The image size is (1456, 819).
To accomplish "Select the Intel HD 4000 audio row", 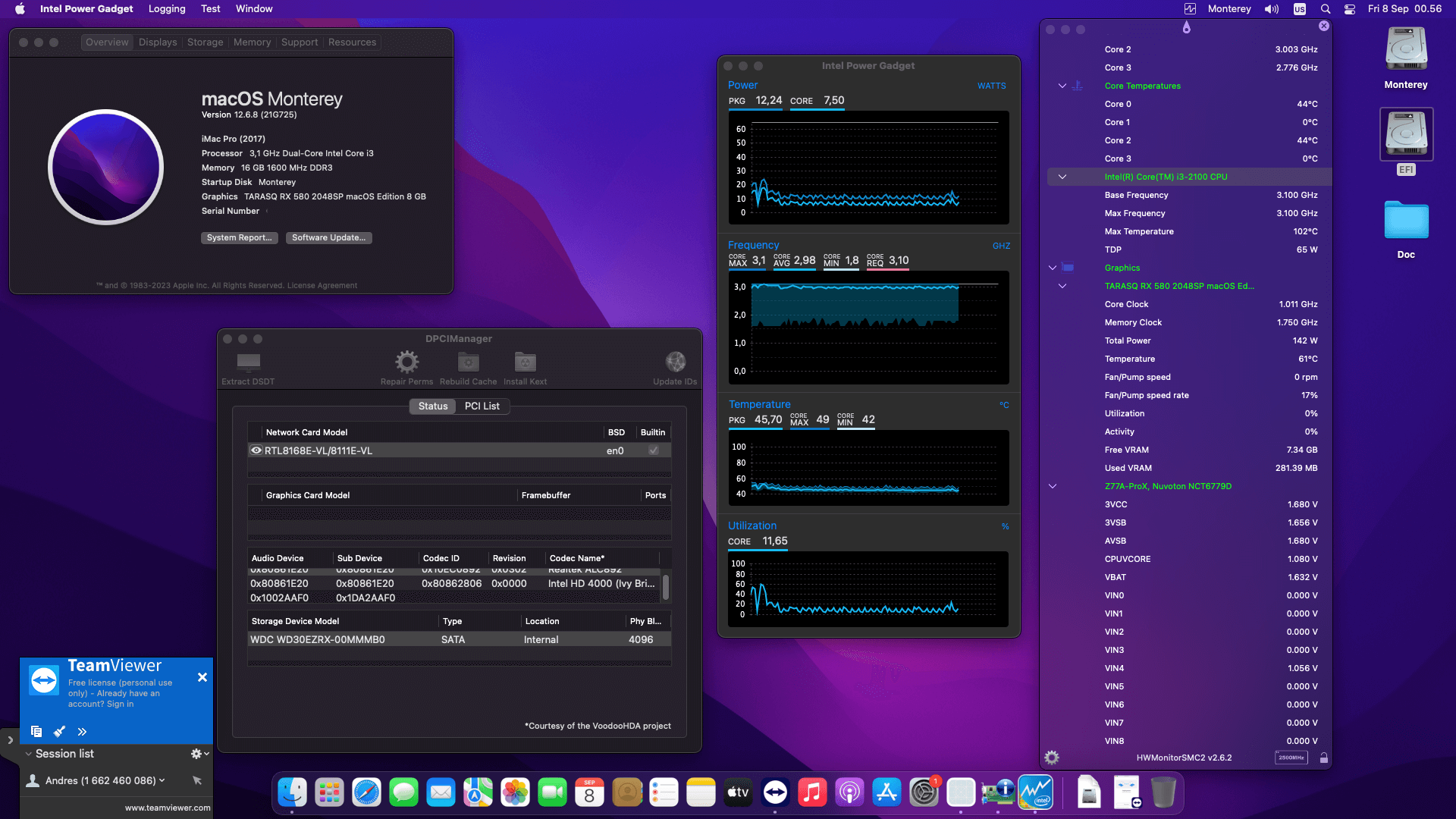I will click(x=455, y=584).
